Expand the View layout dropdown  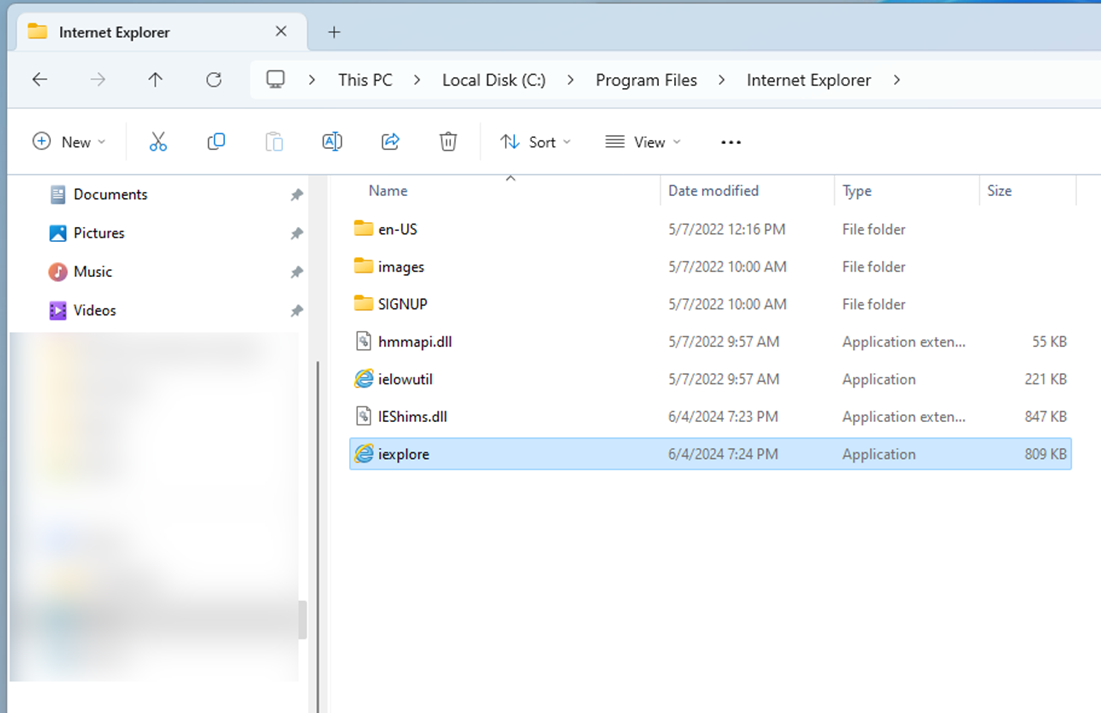click(x=643, y=142)
